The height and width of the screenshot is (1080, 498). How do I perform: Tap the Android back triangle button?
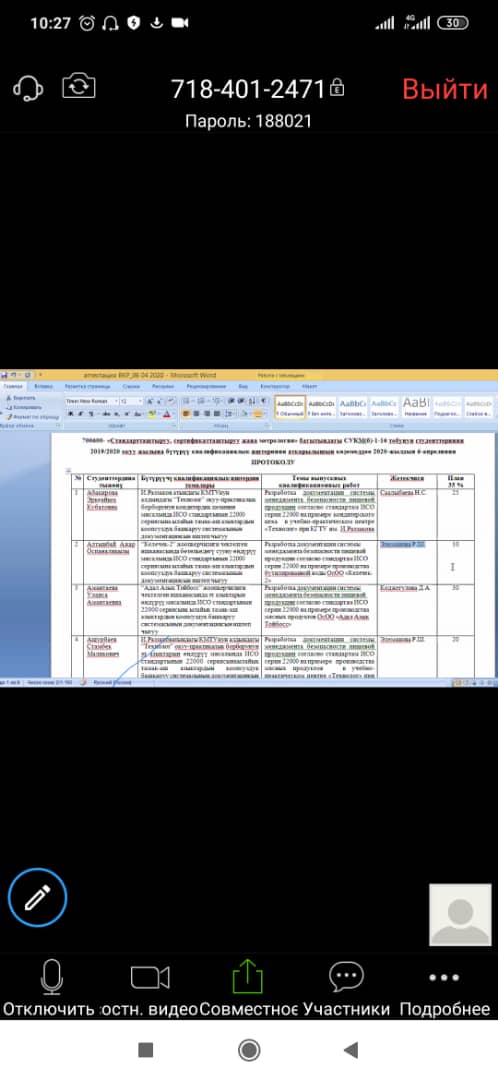coord(351,1050)
